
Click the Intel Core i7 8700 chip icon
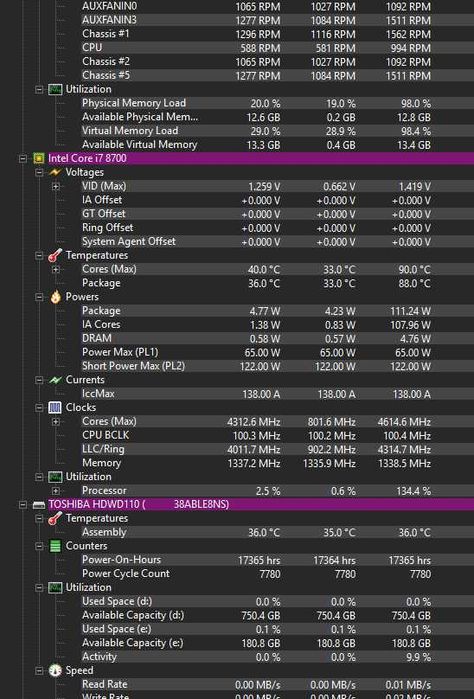point(39,158)
